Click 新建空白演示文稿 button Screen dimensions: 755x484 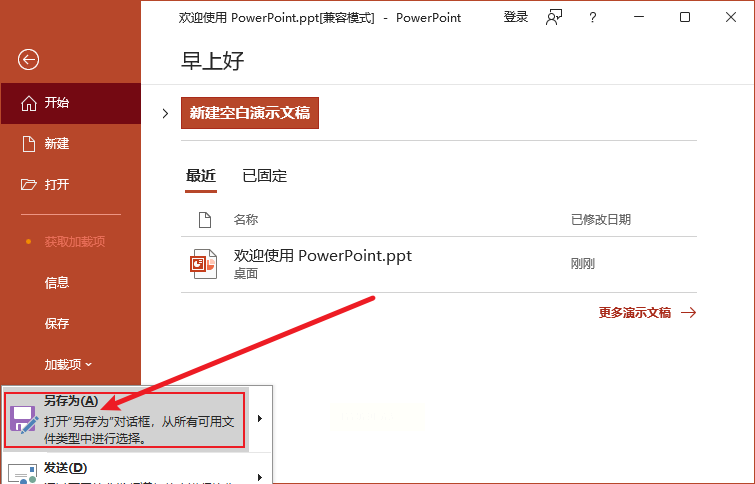click(x=250, y=113)
